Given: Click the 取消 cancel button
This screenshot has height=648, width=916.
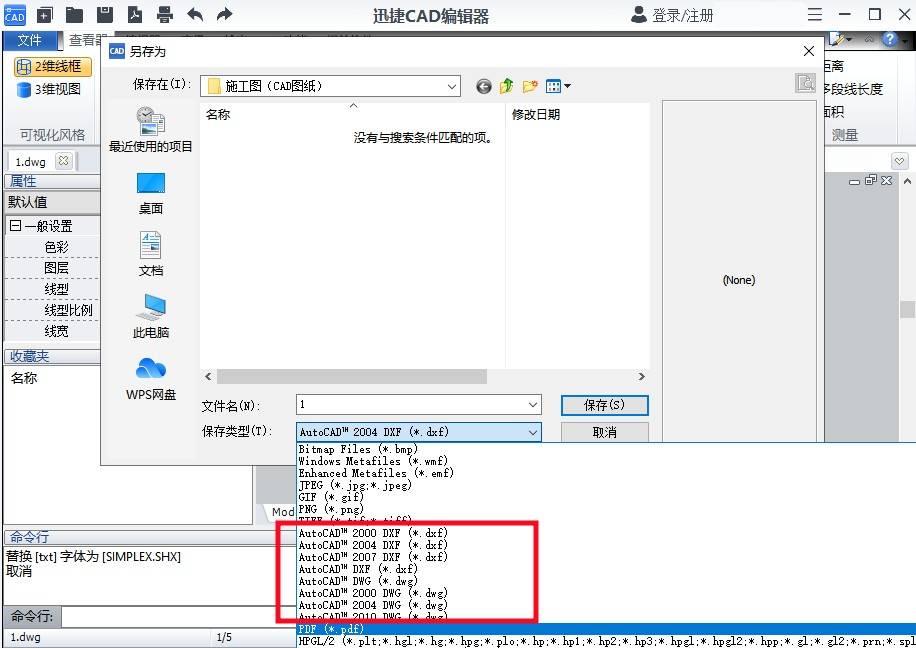Looking at the screenshot, I should tap(605, 432).
